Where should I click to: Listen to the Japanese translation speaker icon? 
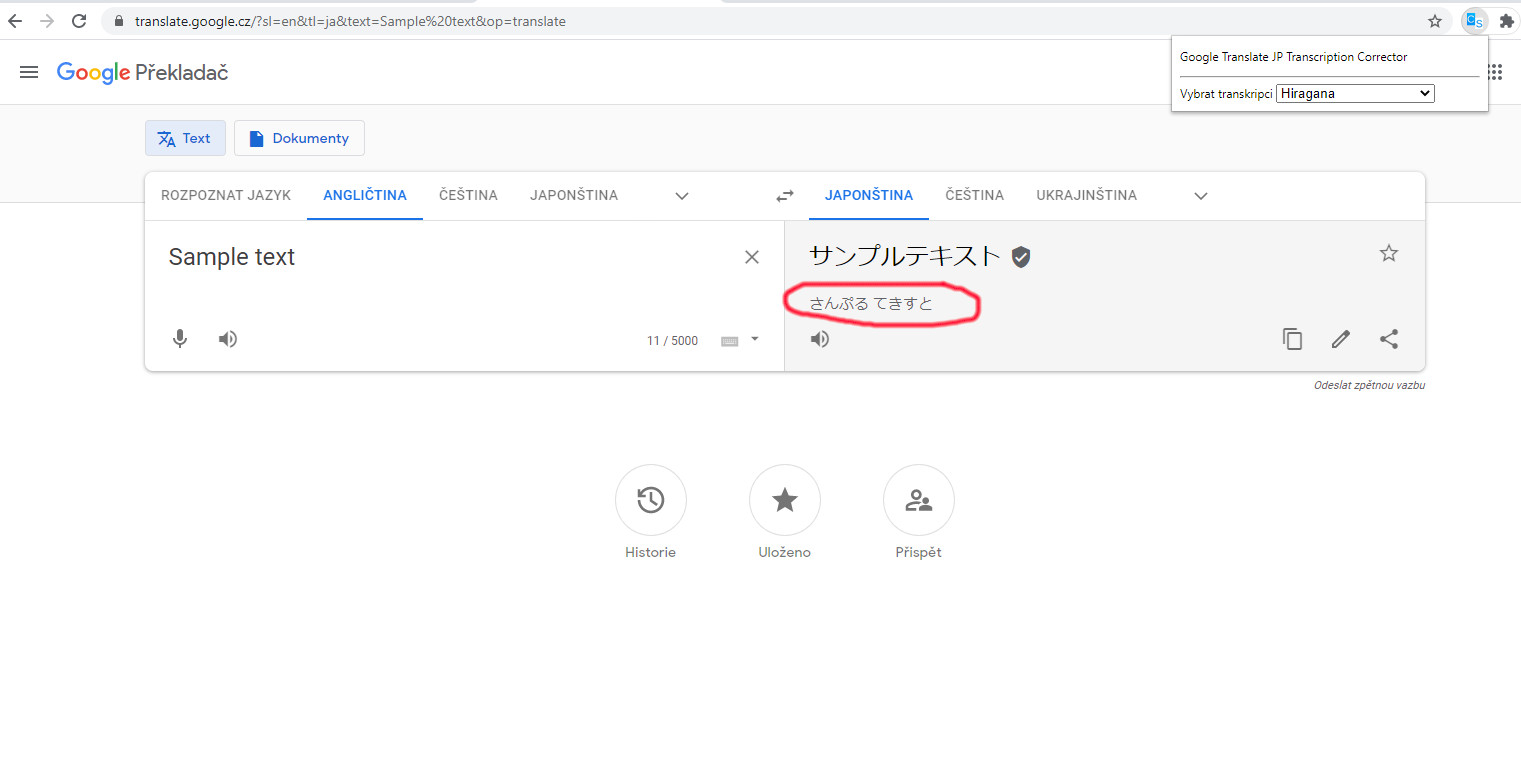[x=820, y=339]
